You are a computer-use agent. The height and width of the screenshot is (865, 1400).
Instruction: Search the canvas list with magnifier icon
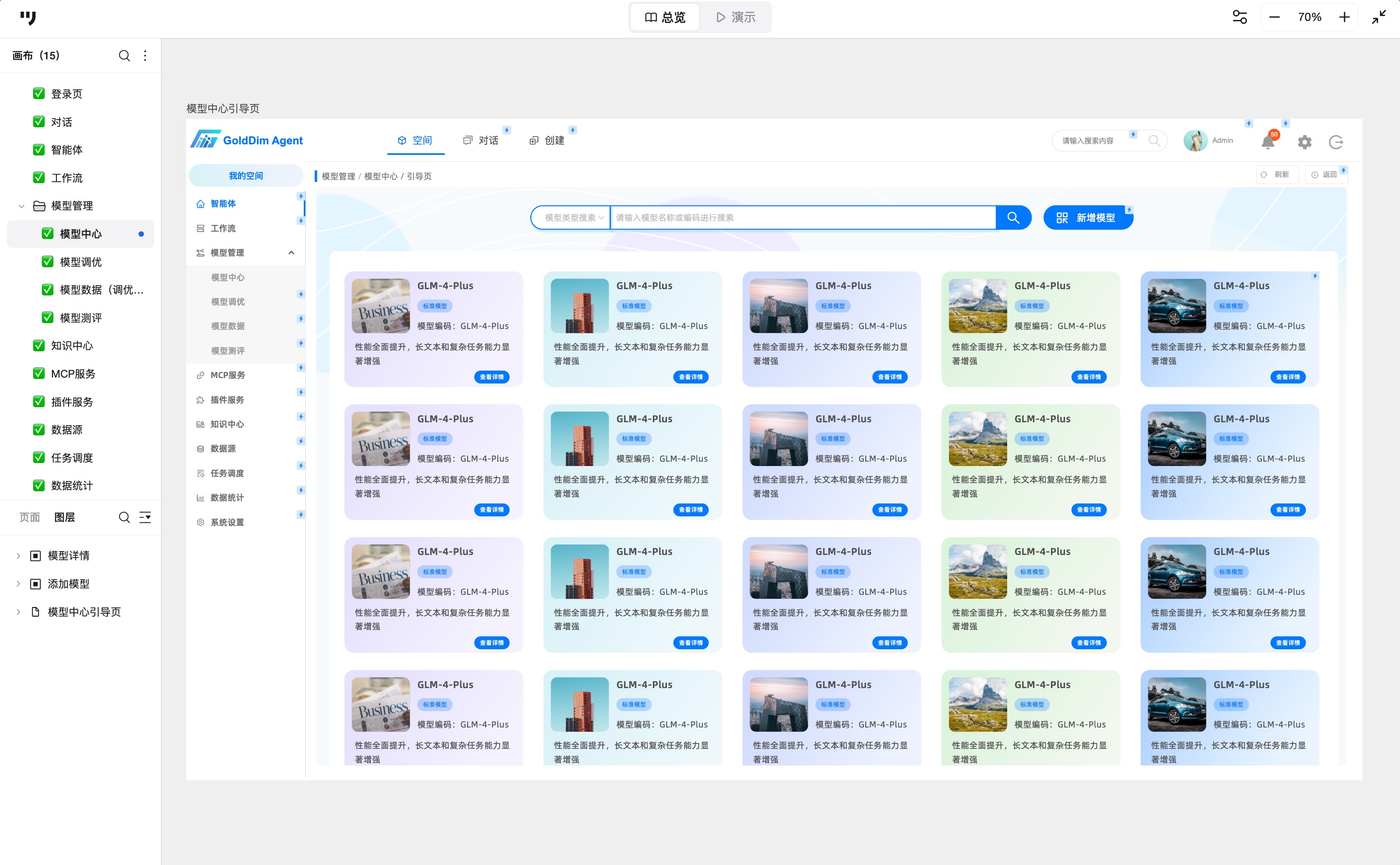click(124, 55)
